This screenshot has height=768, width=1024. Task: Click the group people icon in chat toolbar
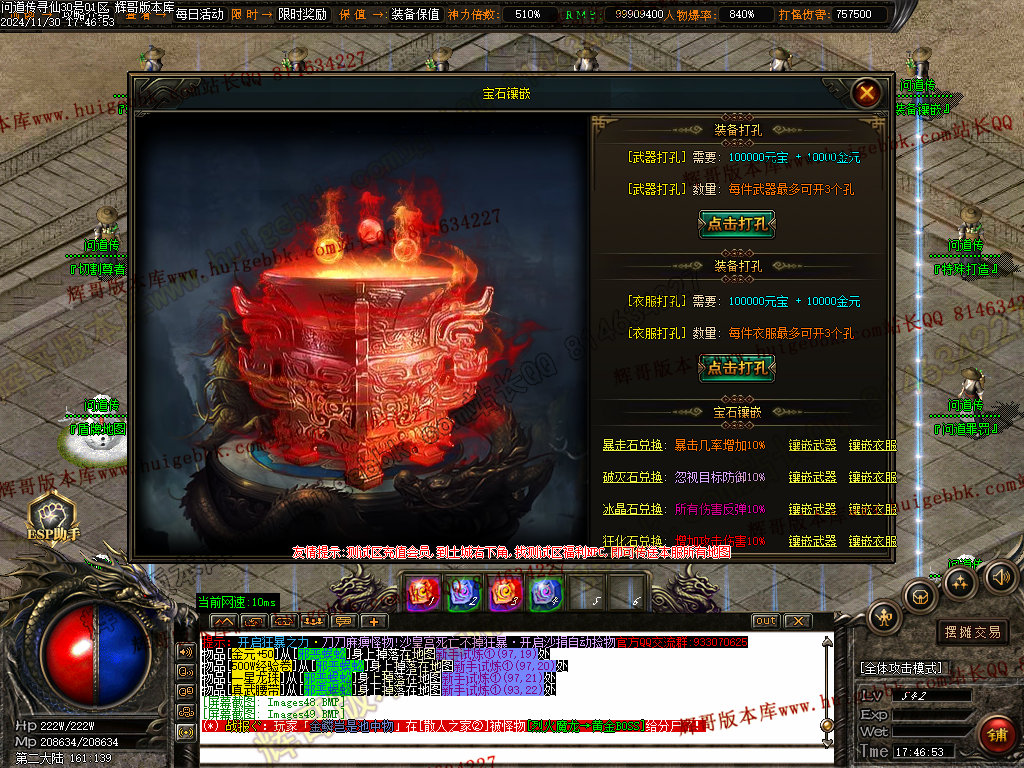pos(313,622)
